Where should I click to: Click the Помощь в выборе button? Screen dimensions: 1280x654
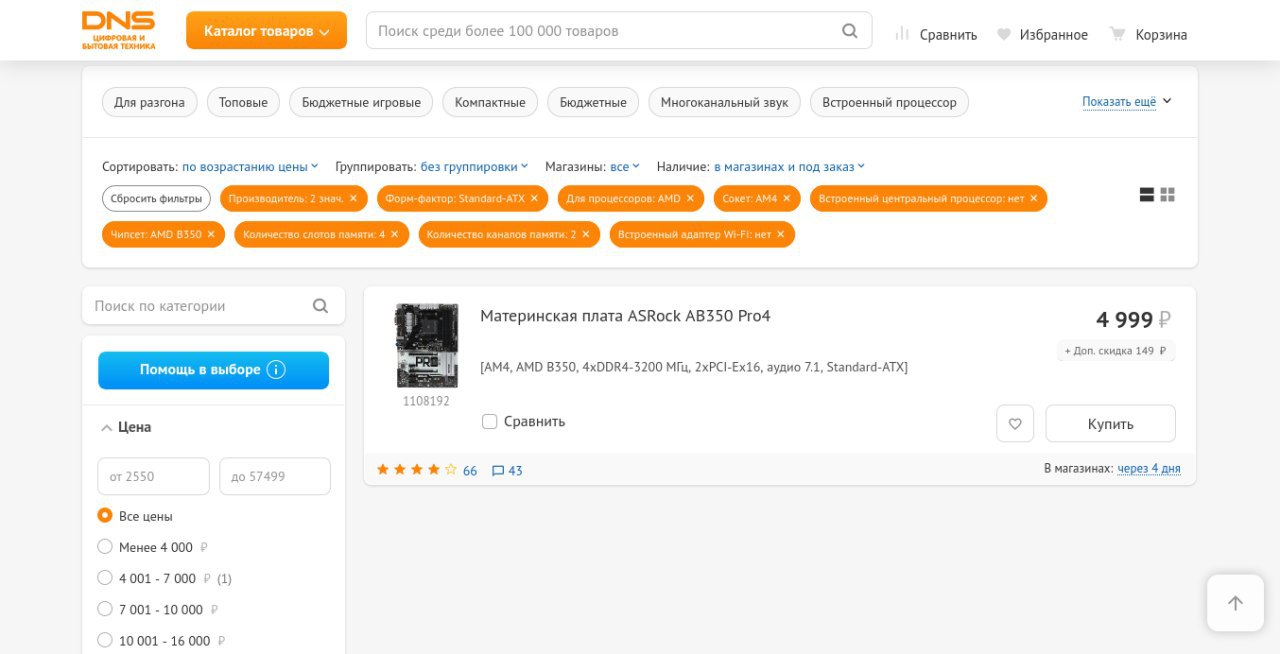pos(213,370)
